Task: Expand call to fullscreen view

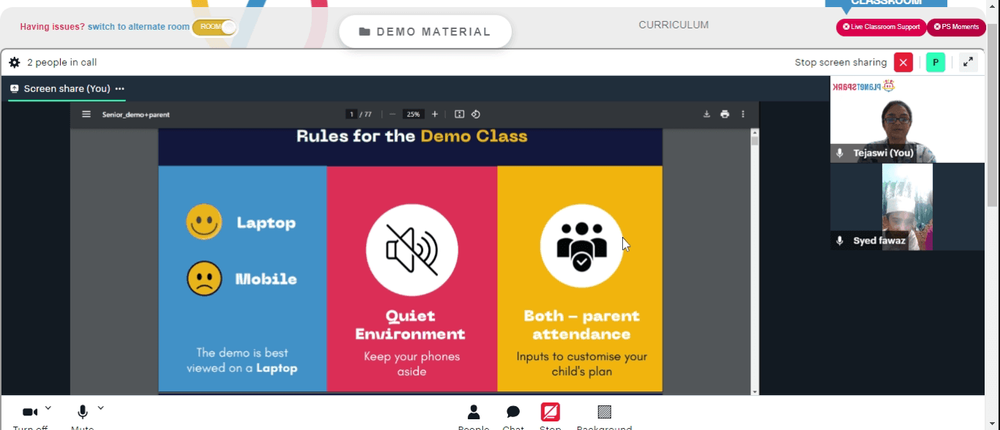Action: [968, 63]
